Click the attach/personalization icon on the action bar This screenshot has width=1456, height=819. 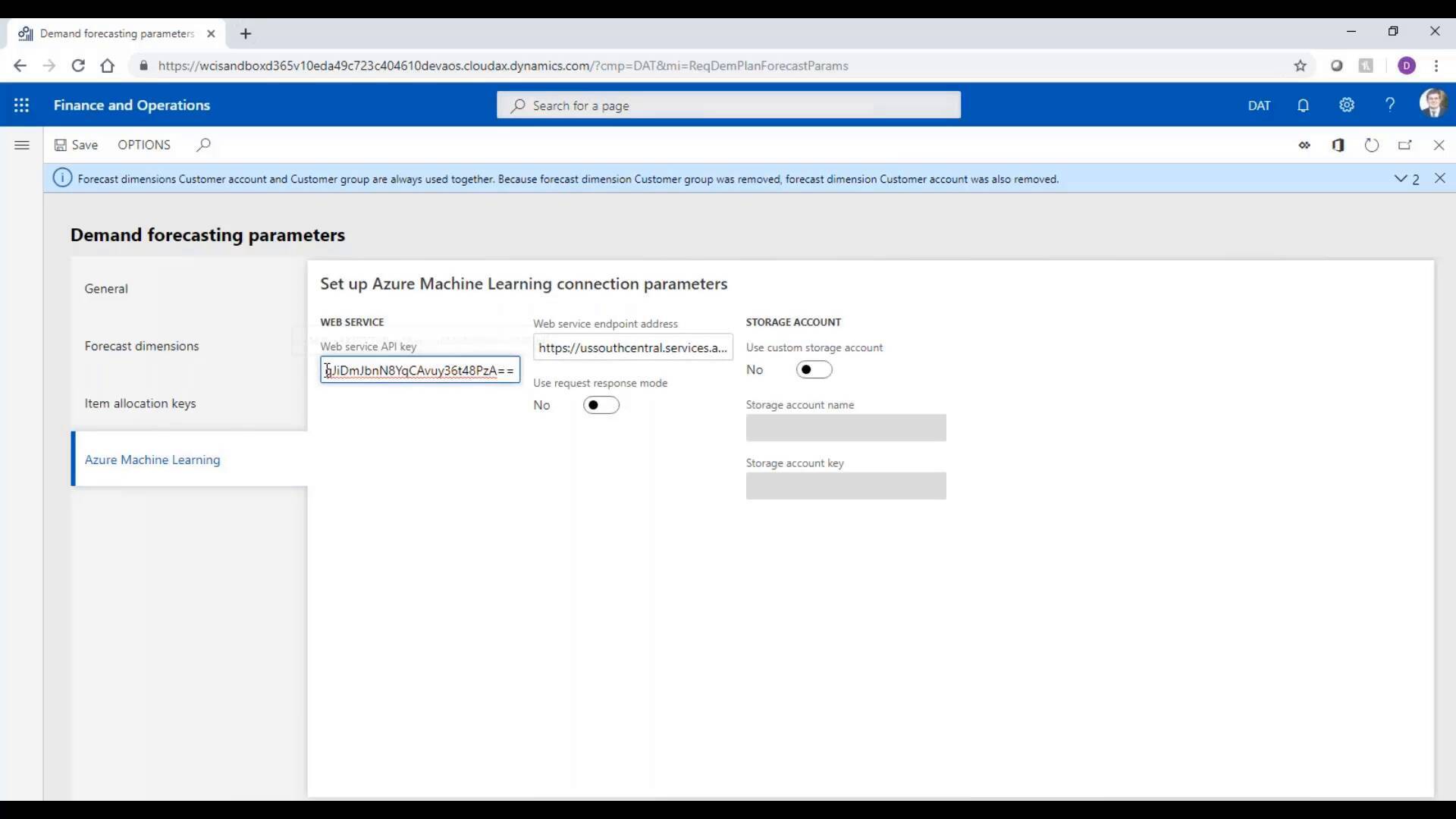pos(1305,145)
